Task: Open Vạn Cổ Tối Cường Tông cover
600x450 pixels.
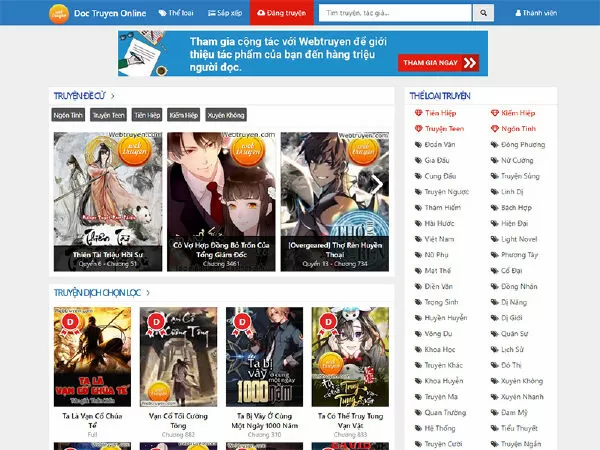Action: (178, 357)
